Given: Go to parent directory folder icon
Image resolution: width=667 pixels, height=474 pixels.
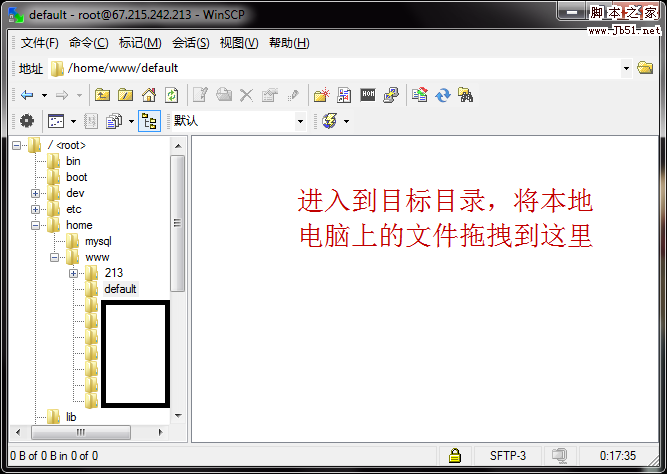Looking at the screenshot, I should [102, 95].
